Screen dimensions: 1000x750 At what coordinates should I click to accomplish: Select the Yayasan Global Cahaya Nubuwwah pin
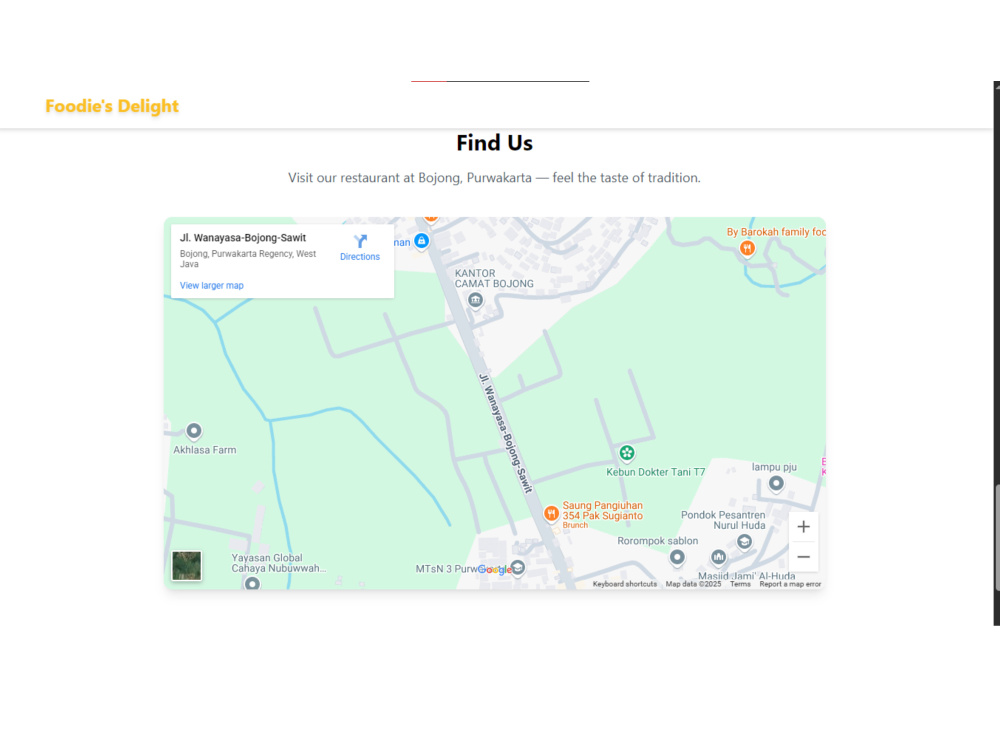click(253, 583)
